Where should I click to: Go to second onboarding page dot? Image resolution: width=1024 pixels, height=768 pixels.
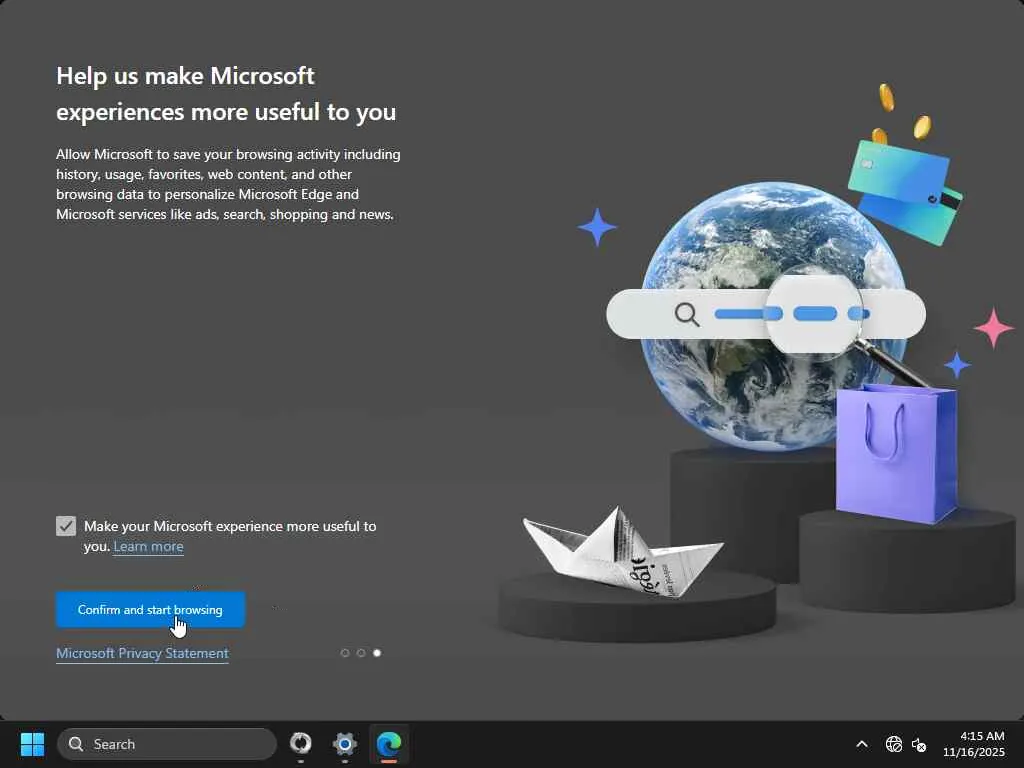360,653
